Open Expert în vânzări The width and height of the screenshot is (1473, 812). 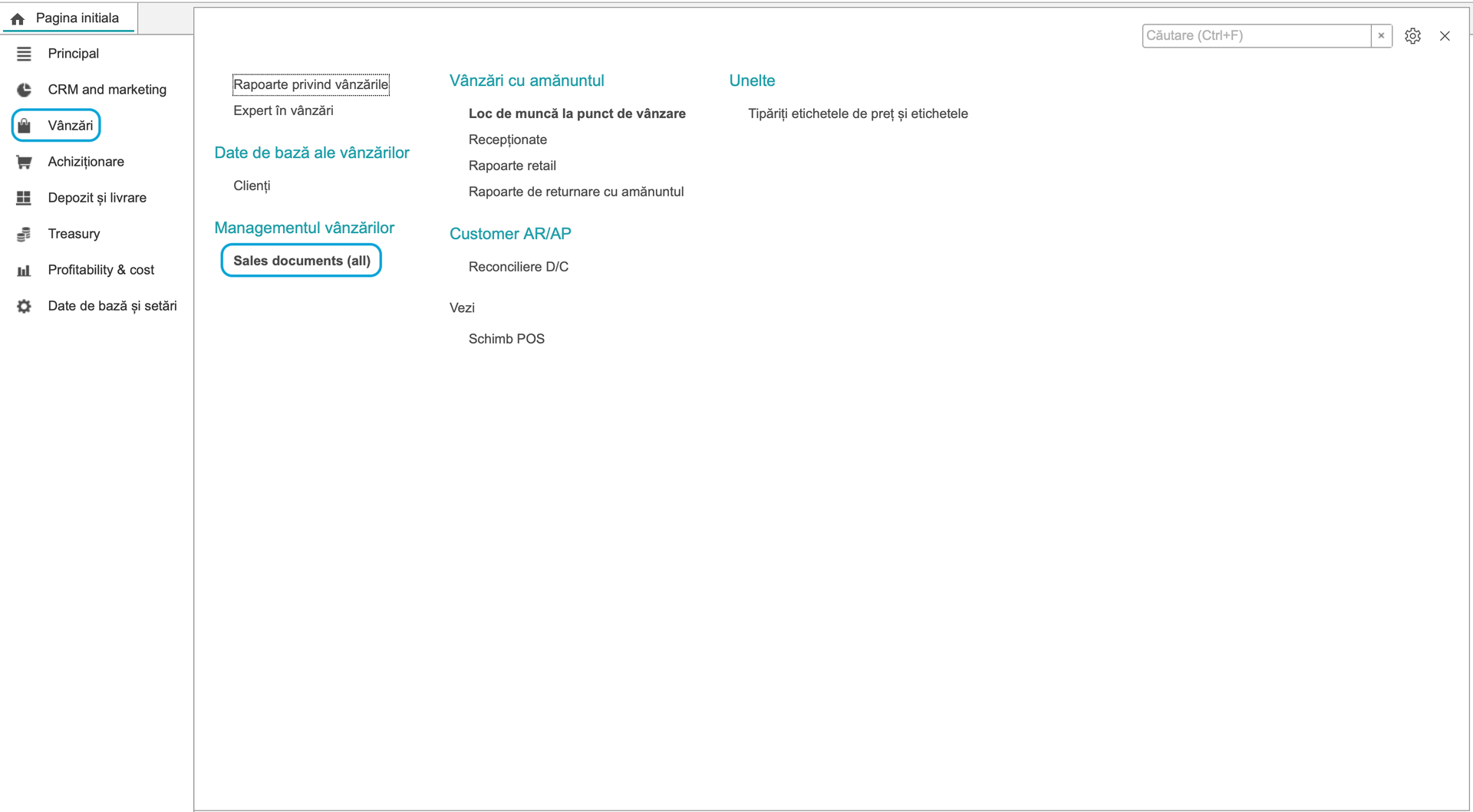coord(283,110)
